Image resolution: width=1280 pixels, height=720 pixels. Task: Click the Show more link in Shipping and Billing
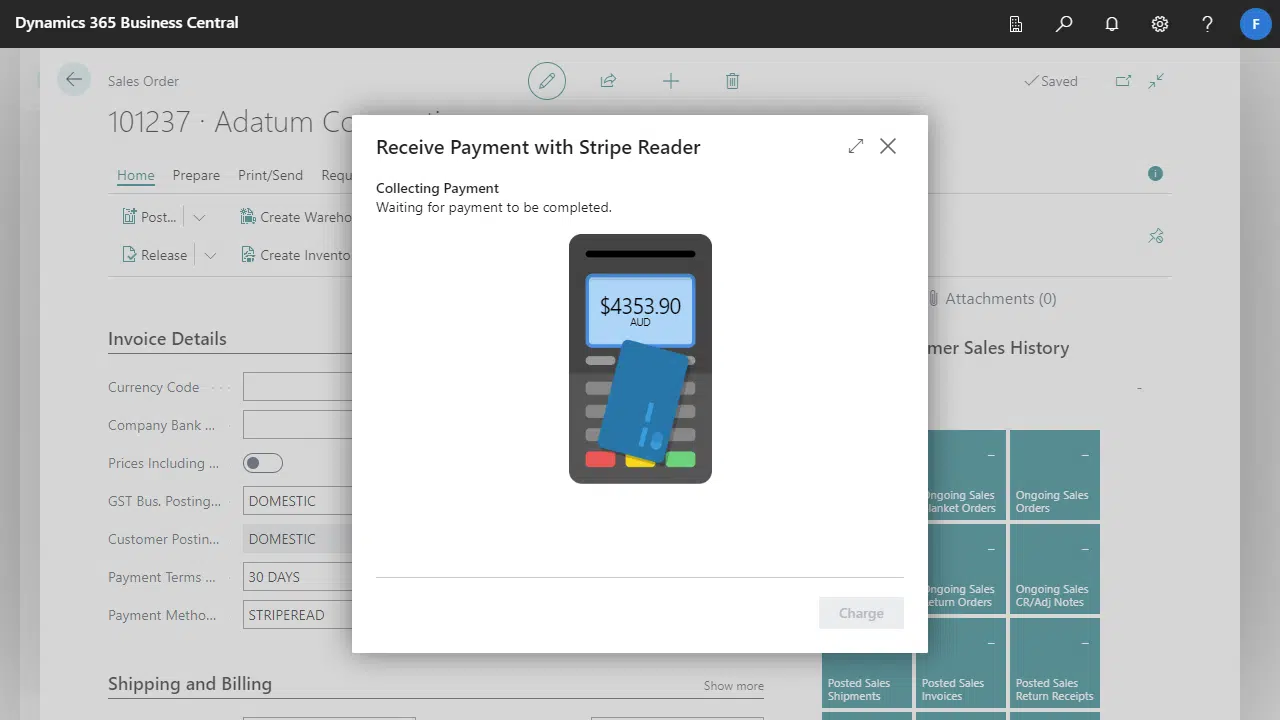tap(733, 686)
